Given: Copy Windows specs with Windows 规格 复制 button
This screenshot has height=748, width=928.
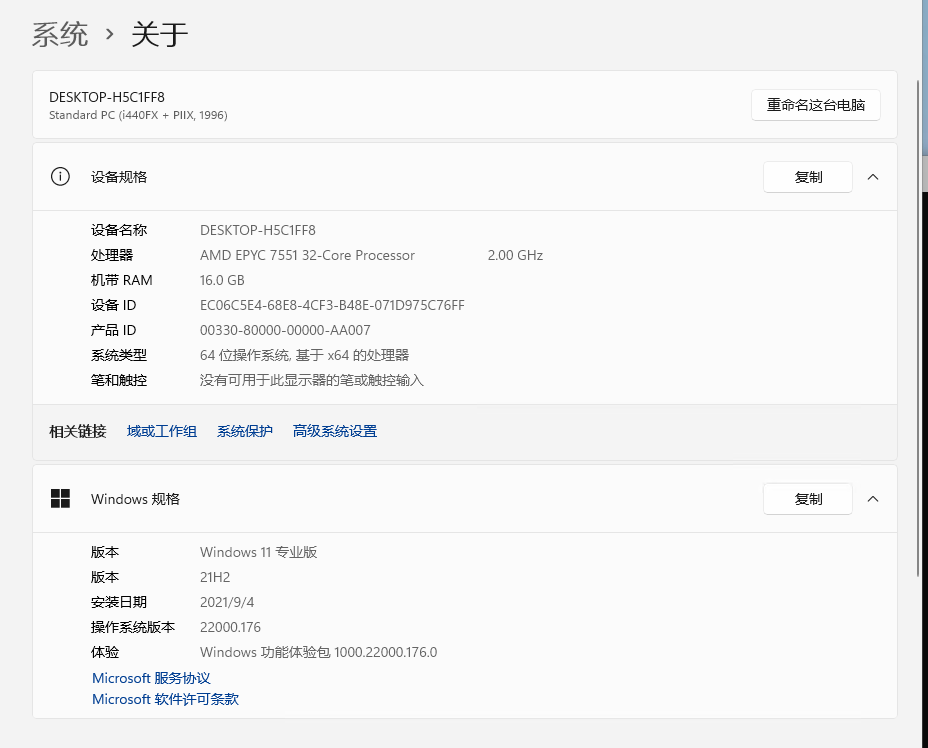Looking at the screenshot, I should 808,499.
